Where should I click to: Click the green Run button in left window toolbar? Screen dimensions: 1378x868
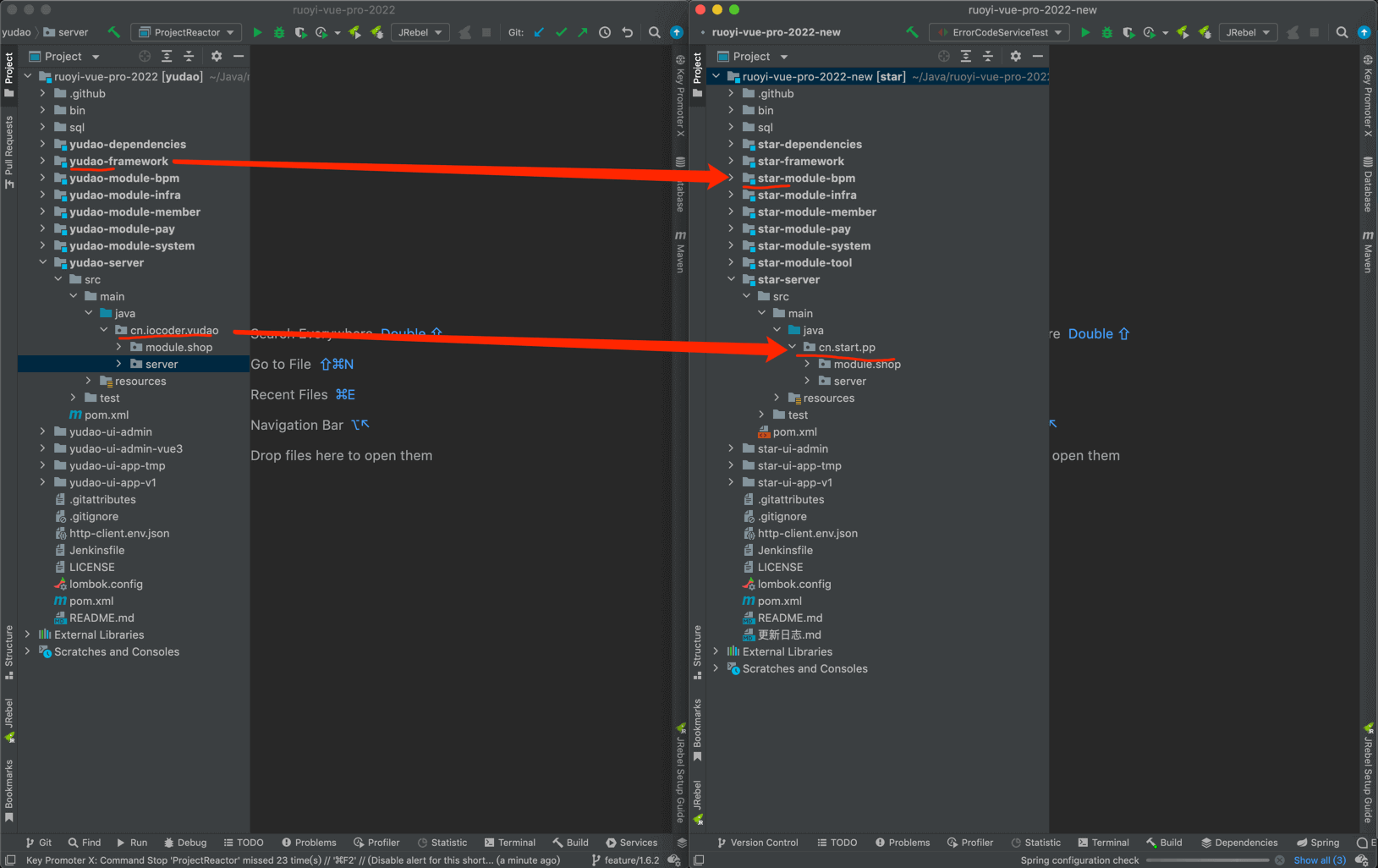(257, 32)
